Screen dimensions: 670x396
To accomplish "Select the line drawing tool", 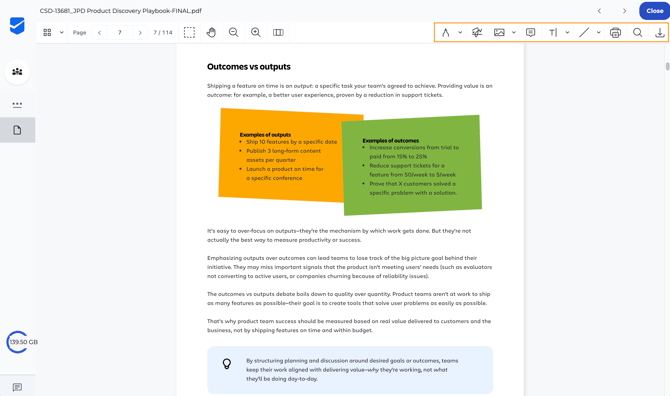I will click(584, 32).
